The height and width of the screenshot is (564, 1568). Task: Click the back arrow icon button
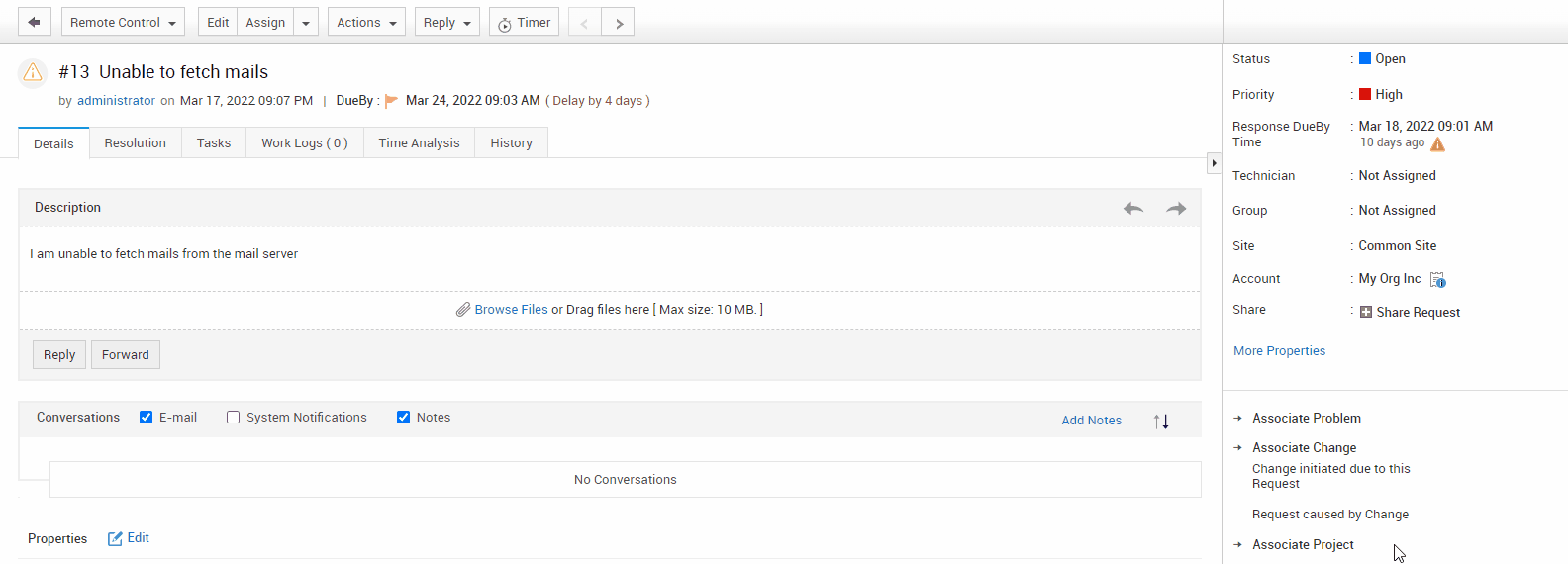coord(34,22)
